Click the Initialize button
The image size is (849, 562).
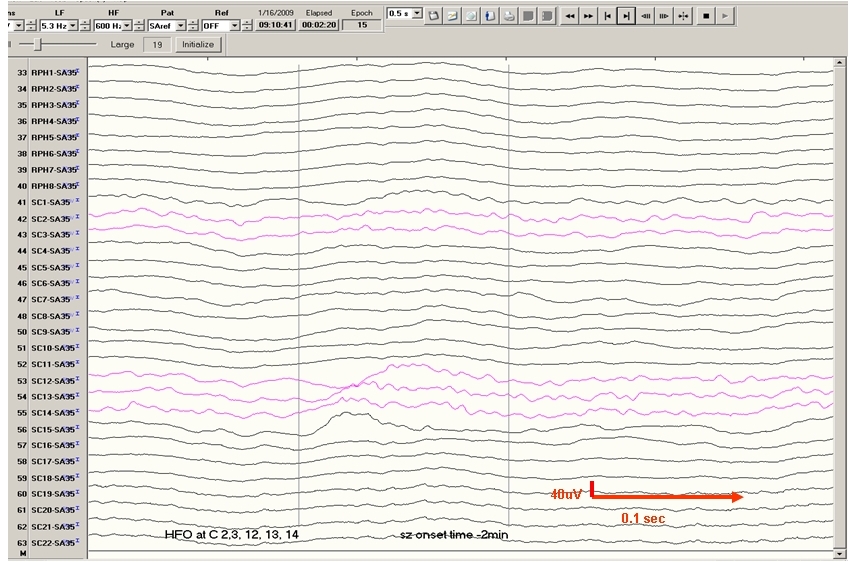coord(196,45)
